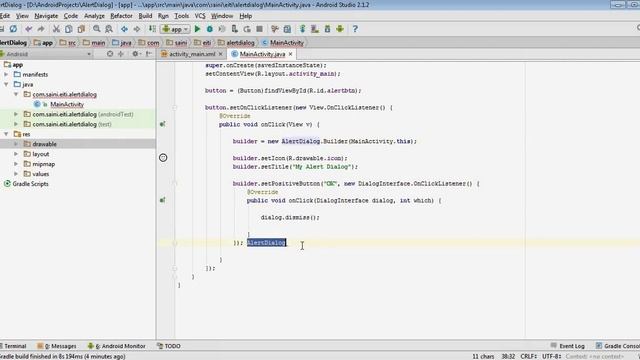
Task: Open the VCS menu
Action: click(x=200, y=16)
